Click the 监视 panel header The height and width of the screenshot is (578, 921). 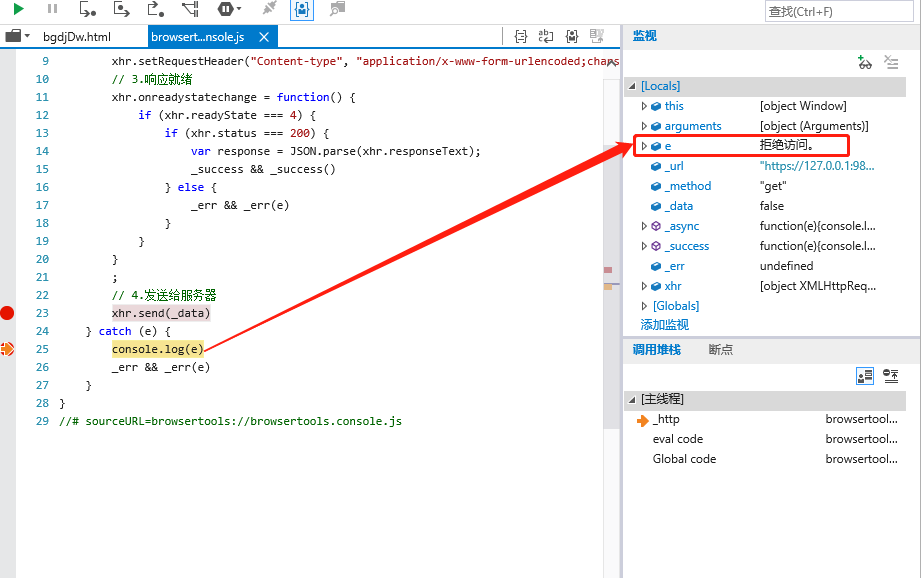[x=644, y=36]
